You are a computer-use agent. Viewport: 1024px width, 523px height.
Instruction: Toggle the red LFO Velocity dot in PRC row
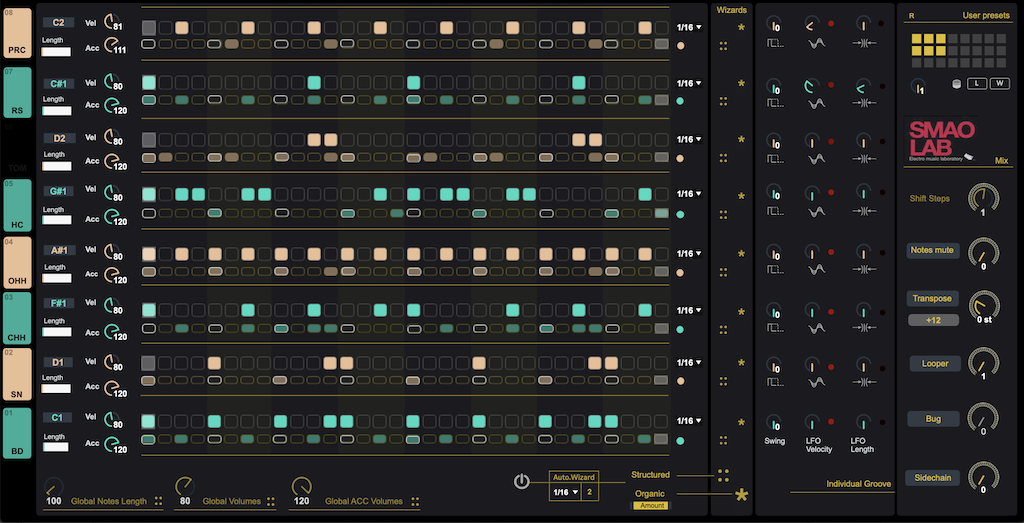coord(831,24)
